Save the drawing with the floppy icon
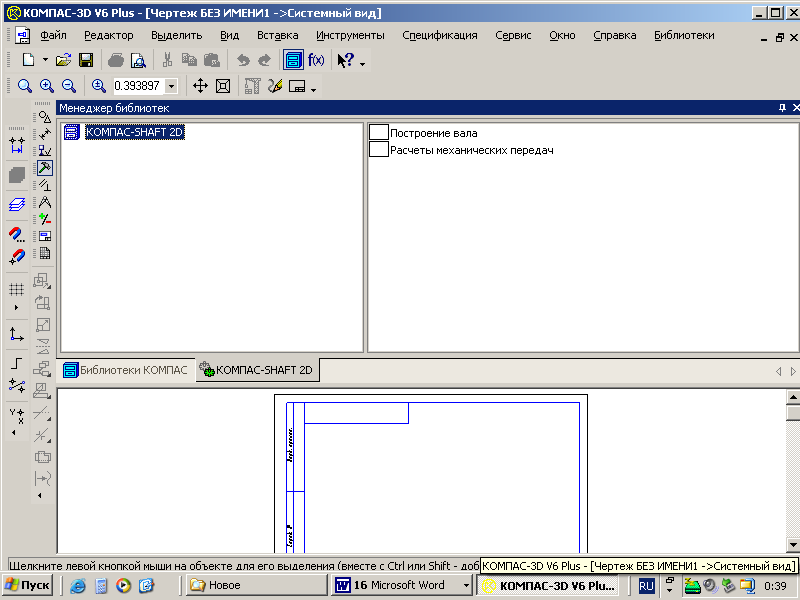 [x=86, y=60]
